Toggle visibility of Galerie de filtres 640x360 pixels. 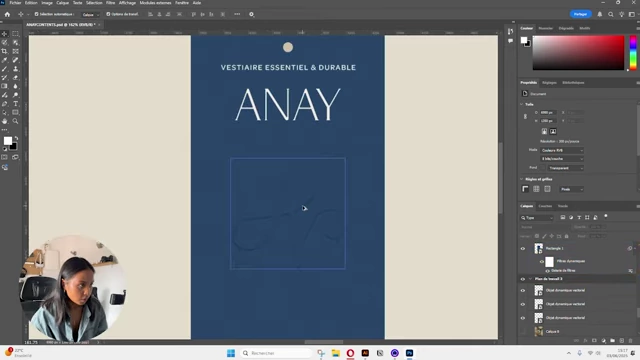(x=547, y=271)
